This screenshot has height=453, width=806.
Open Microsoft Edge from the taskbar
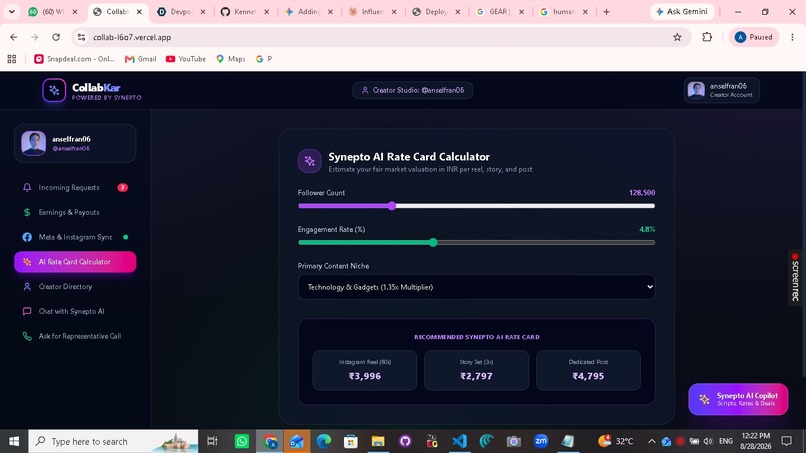323,441
